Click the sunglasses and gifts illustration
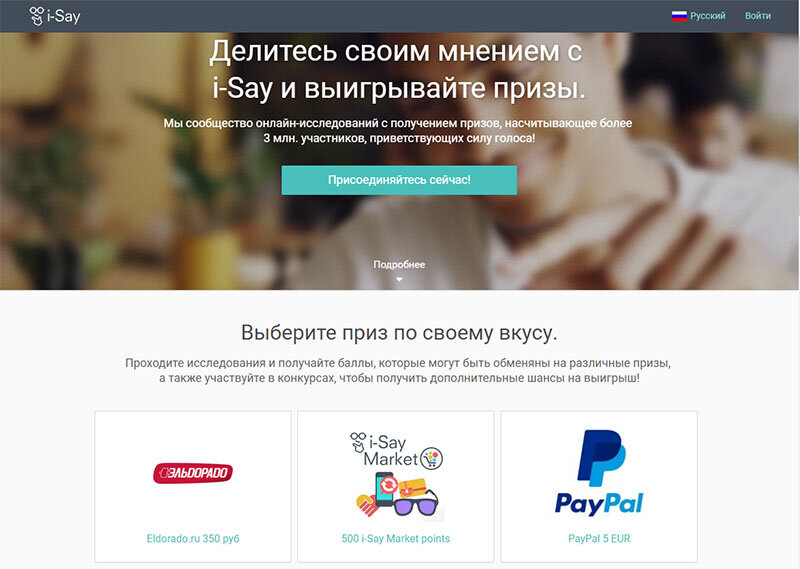This screenshot has width=800, height=569. [397, 495]
